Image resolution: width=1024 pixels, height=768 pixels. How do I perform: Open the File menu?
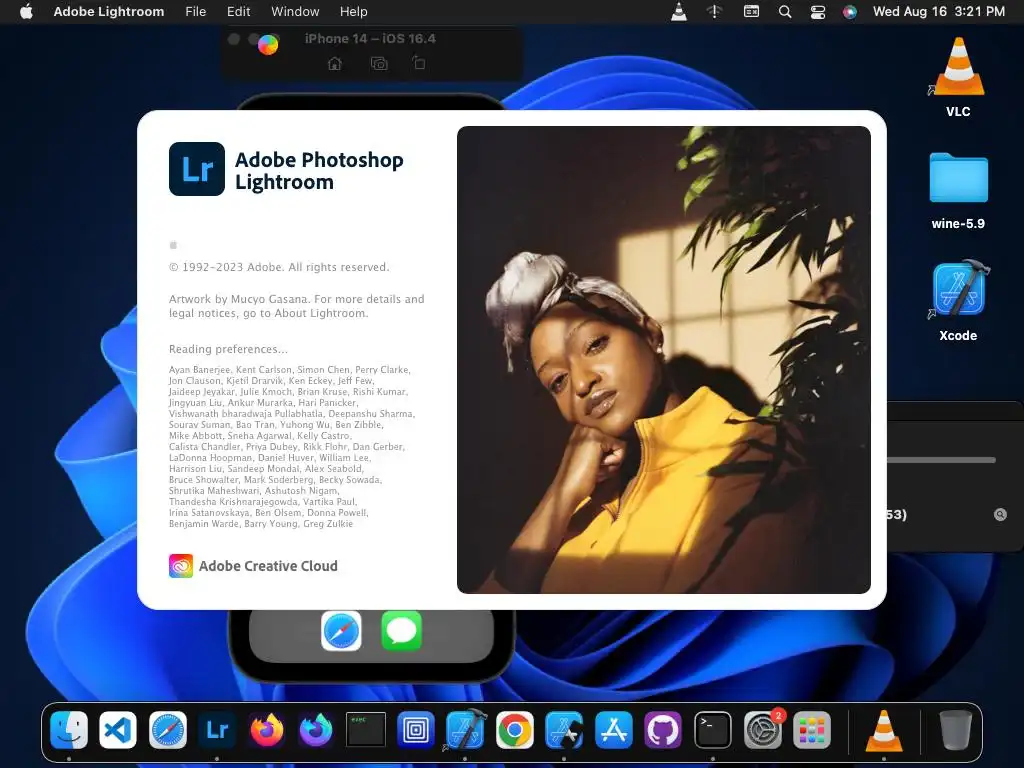pos(195,11)
